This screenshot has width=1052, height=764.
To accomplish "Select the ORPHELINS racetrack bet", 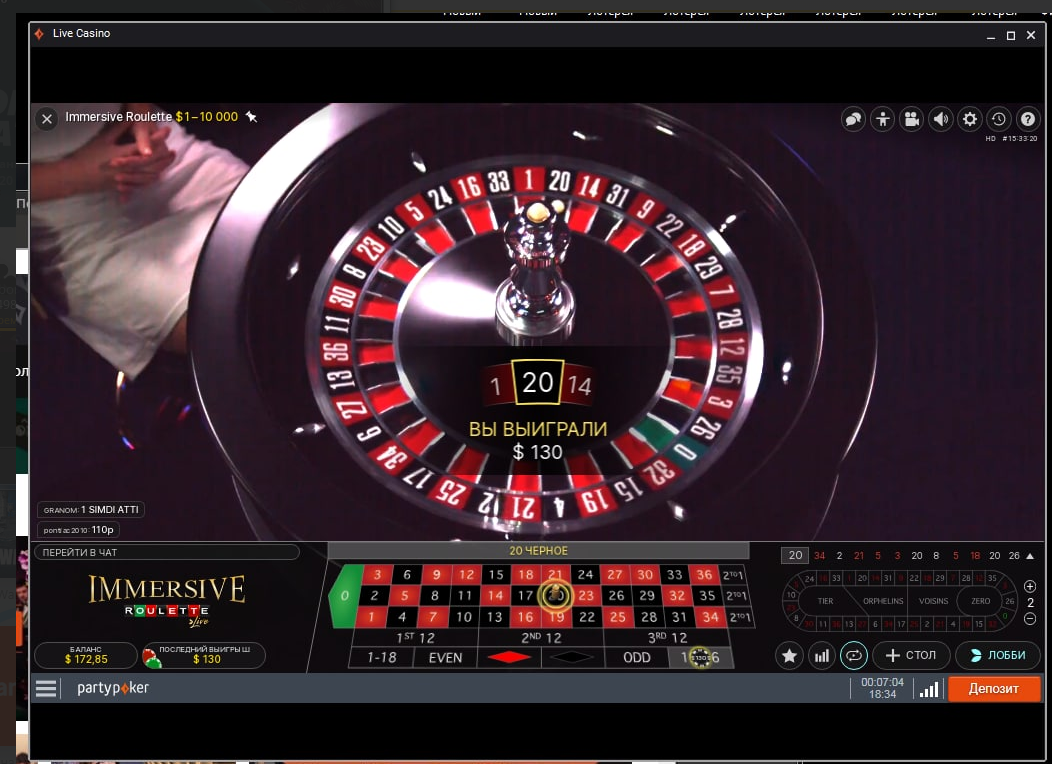I will click(883, 601).
